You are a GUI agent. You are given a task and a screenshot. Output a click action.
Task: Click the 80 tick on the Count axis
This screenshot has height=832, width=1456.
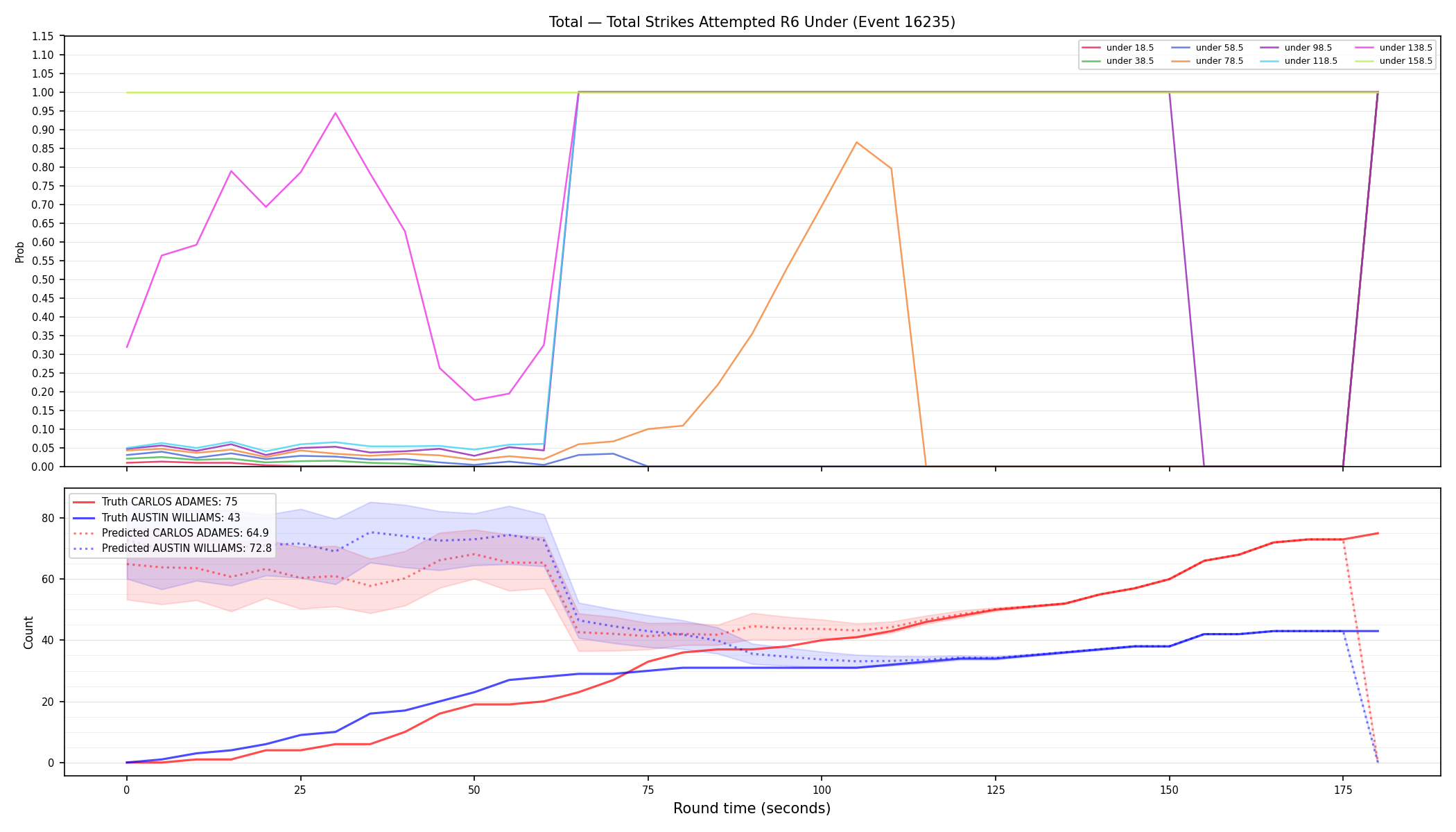coord(47,518)
